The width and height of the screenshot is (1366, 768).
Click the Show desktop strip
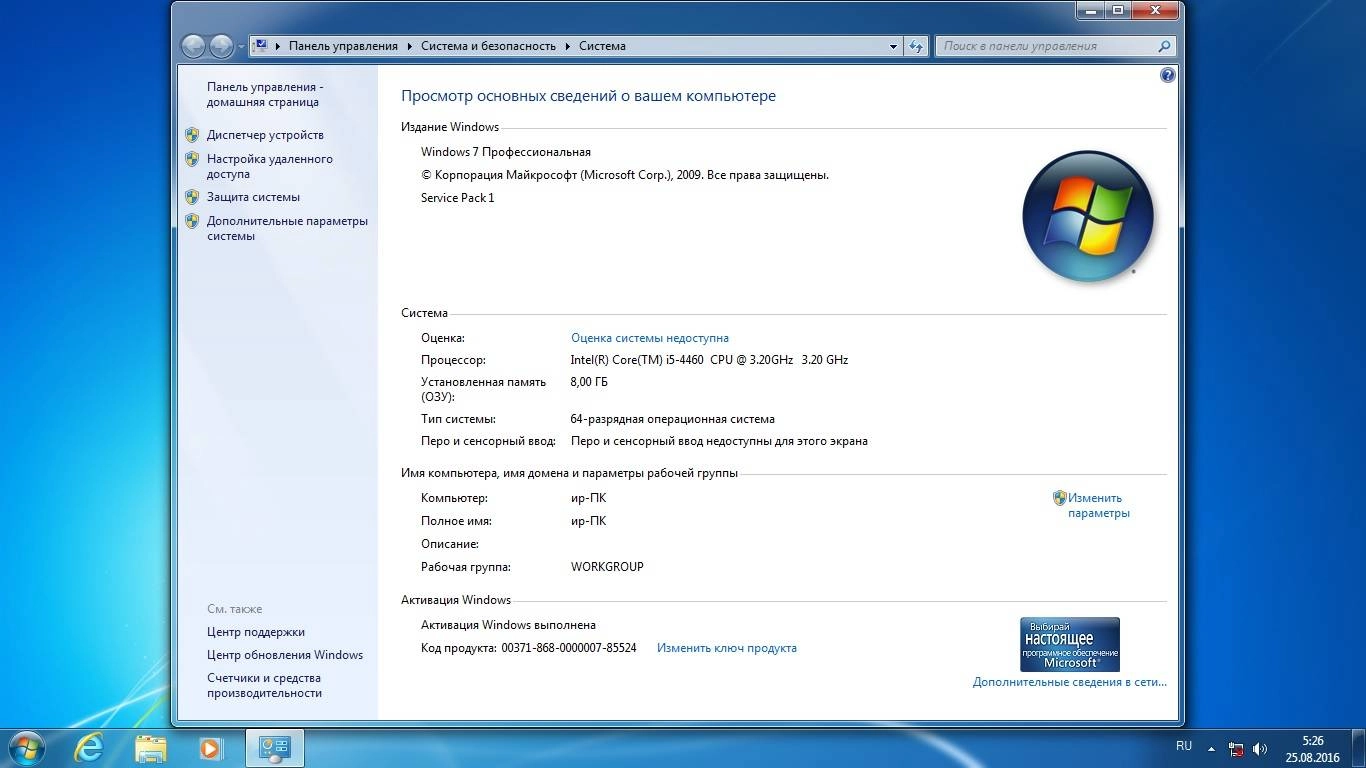pyautogui.click(x=1359, y=748)
